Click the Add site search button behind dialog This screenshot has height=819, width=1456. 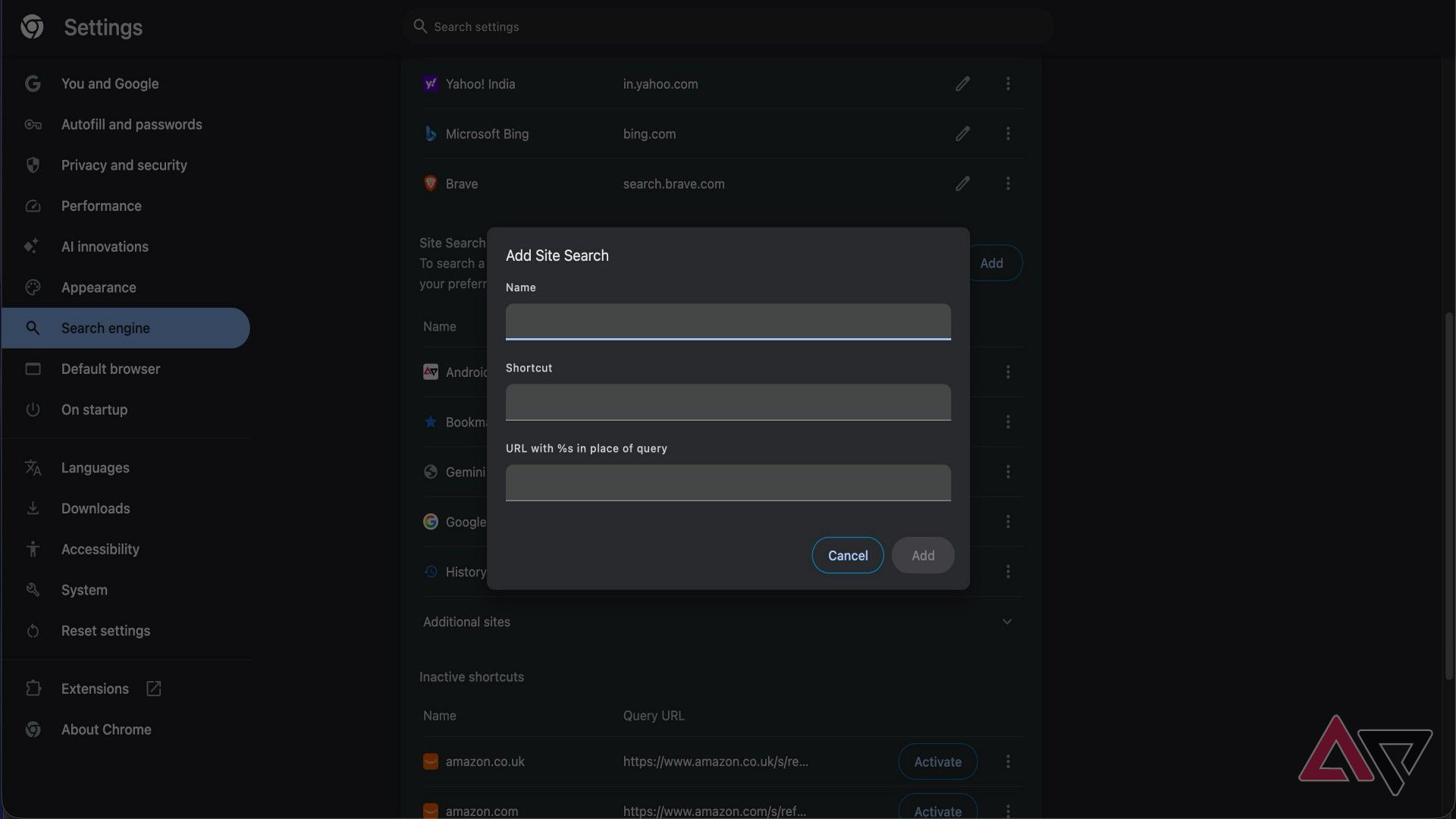pos(996,263)
